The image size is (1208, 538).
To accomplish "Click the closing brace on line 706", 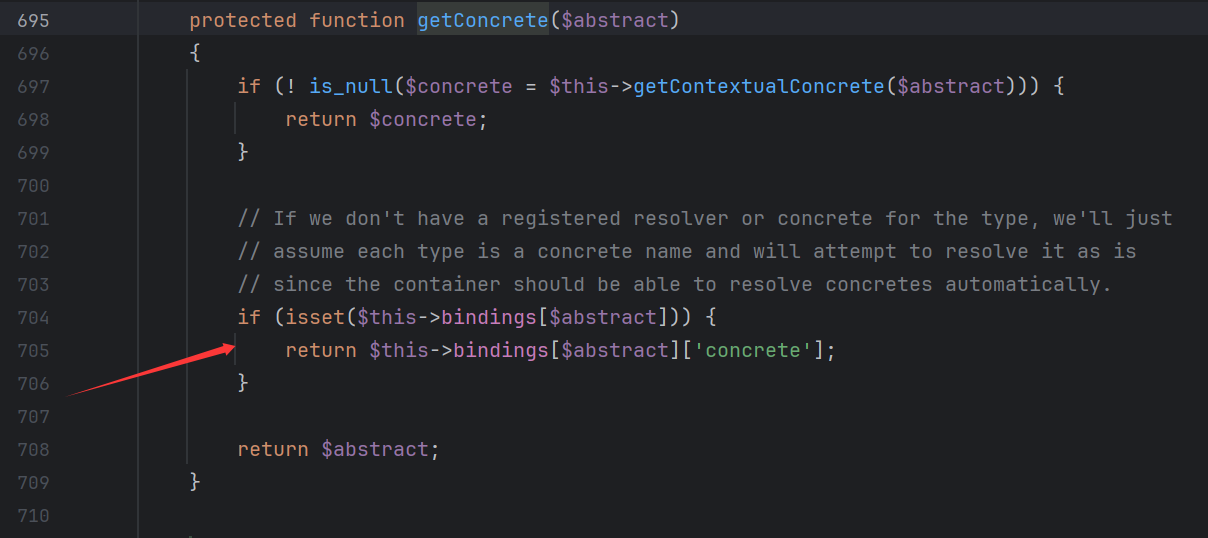I will tap(243, 383).
